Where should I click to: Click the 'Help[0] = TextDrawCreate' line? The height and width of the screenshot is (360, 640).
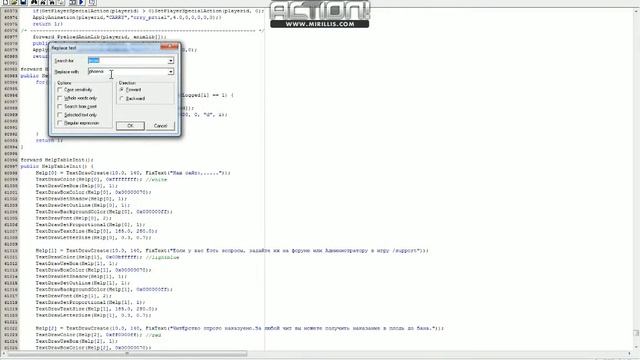[x=133, y=173]
